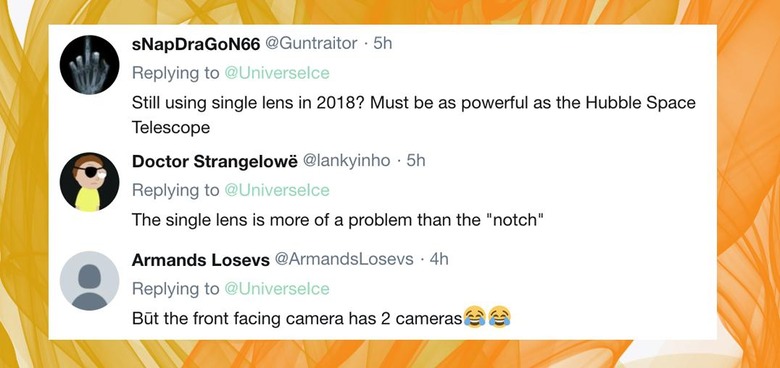Visit the @Guntraitor handle
This screenshot has width=780, height=368.
point(311,44)
